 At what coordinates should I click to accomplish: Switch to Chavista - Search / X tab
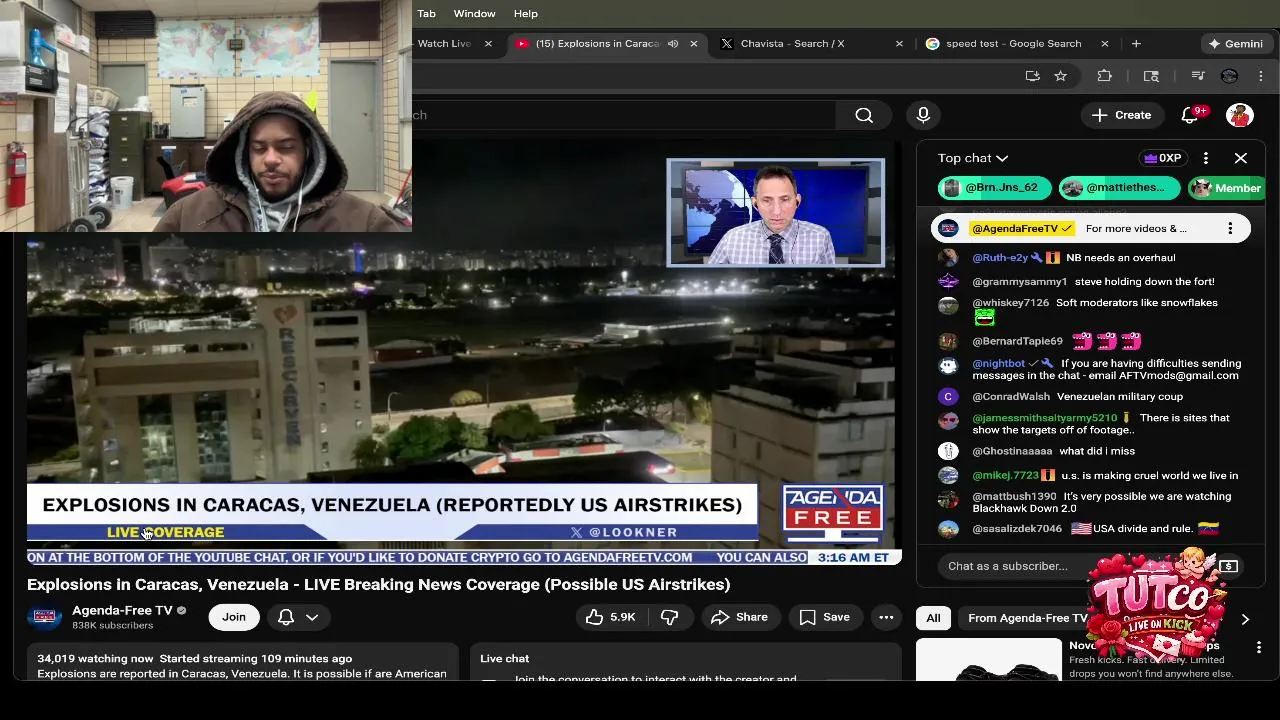coord(810,44)
